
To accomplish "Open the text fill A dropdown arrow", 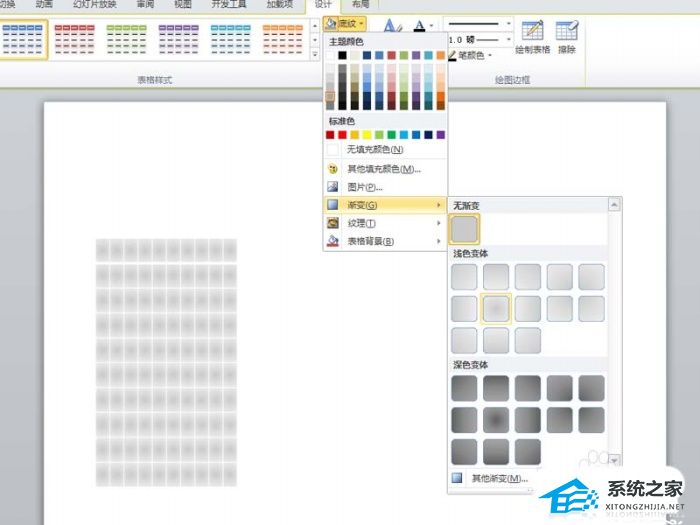I will pos(431,26).
